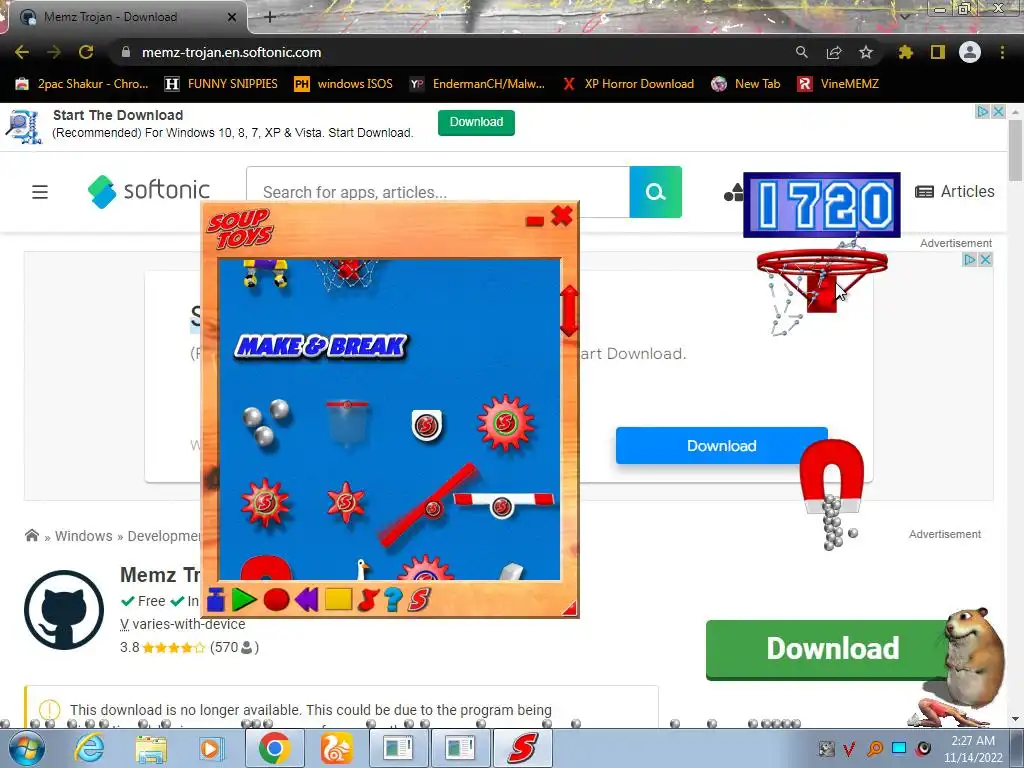Click the Search for apps, articles field
The height and width of the screenshot is (768, 1024).
(438, 192)
